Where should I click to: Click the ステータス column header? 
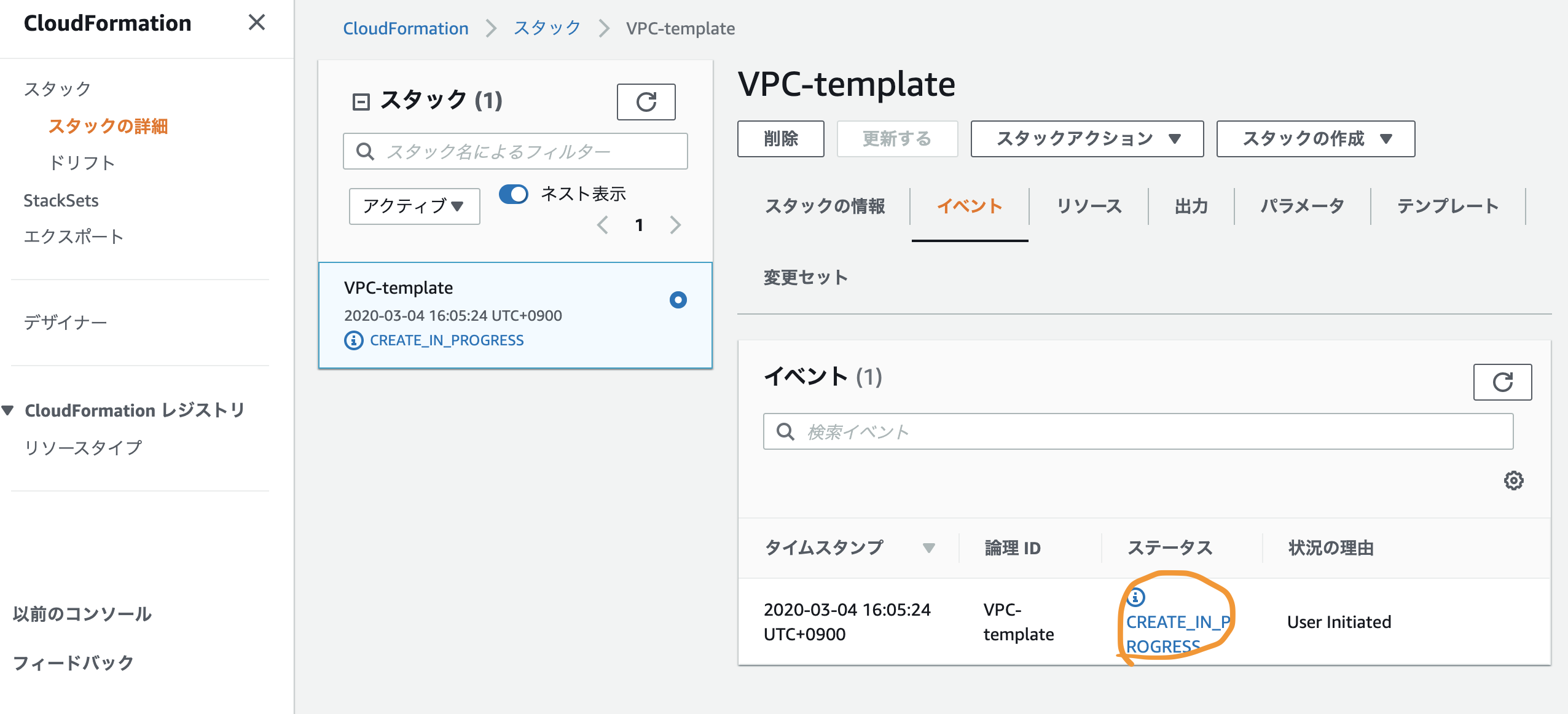click(x=1170, y=548)
